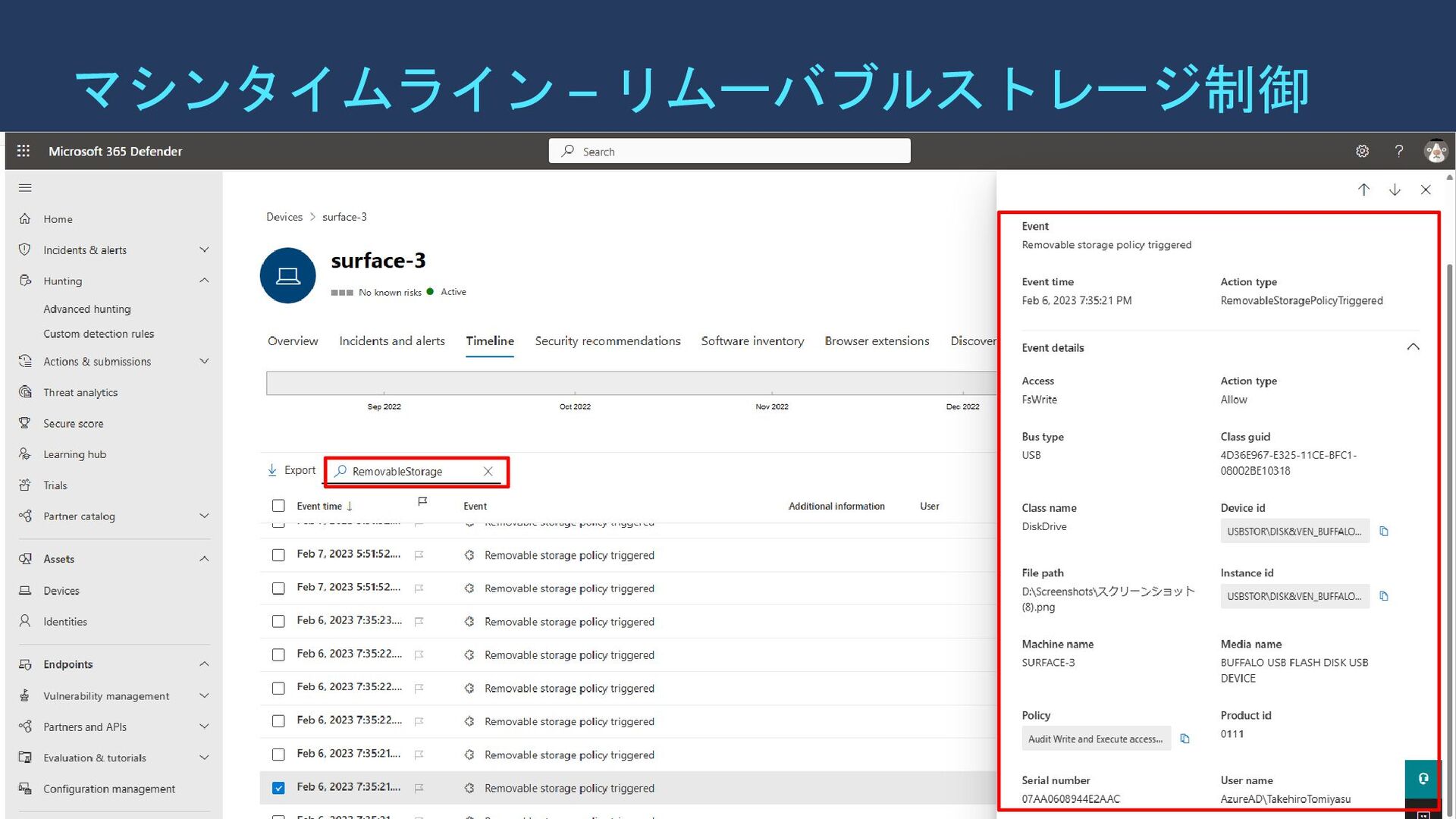Expand Partner catalog
The image size is (1456, 819).
204,516
